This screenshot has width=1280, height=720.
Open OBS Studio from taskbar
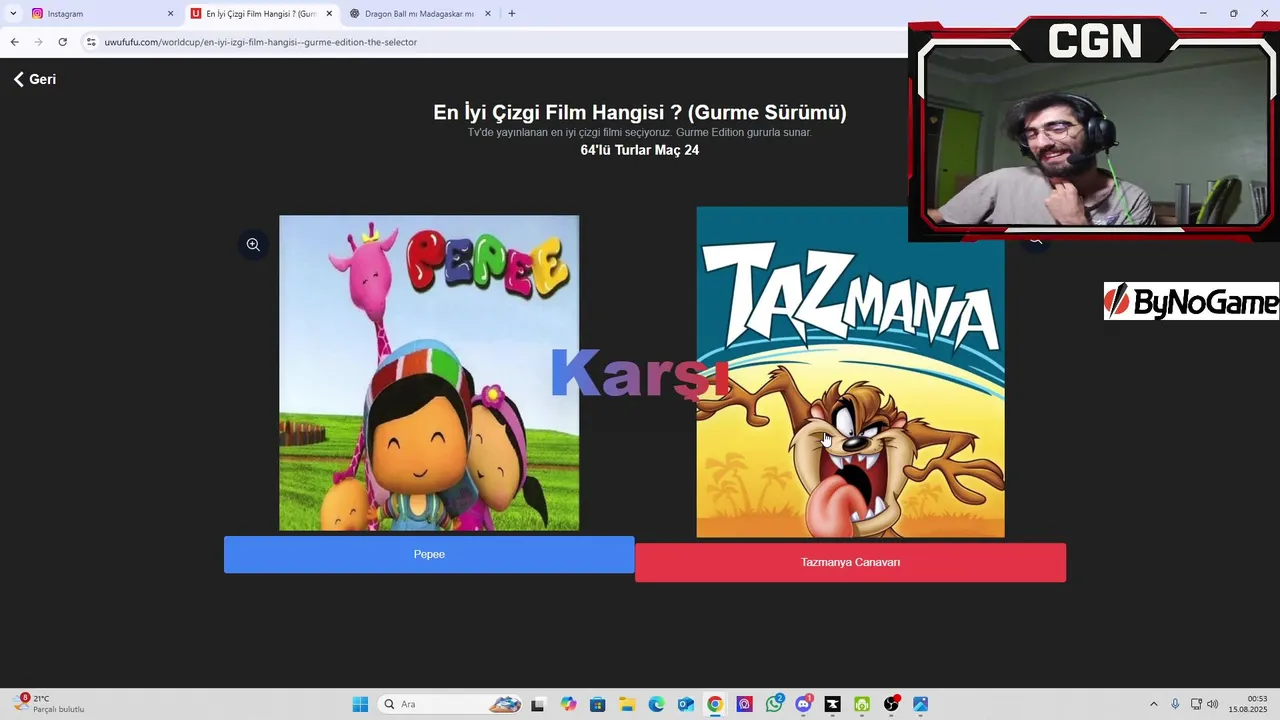click(x=891, y=704)
